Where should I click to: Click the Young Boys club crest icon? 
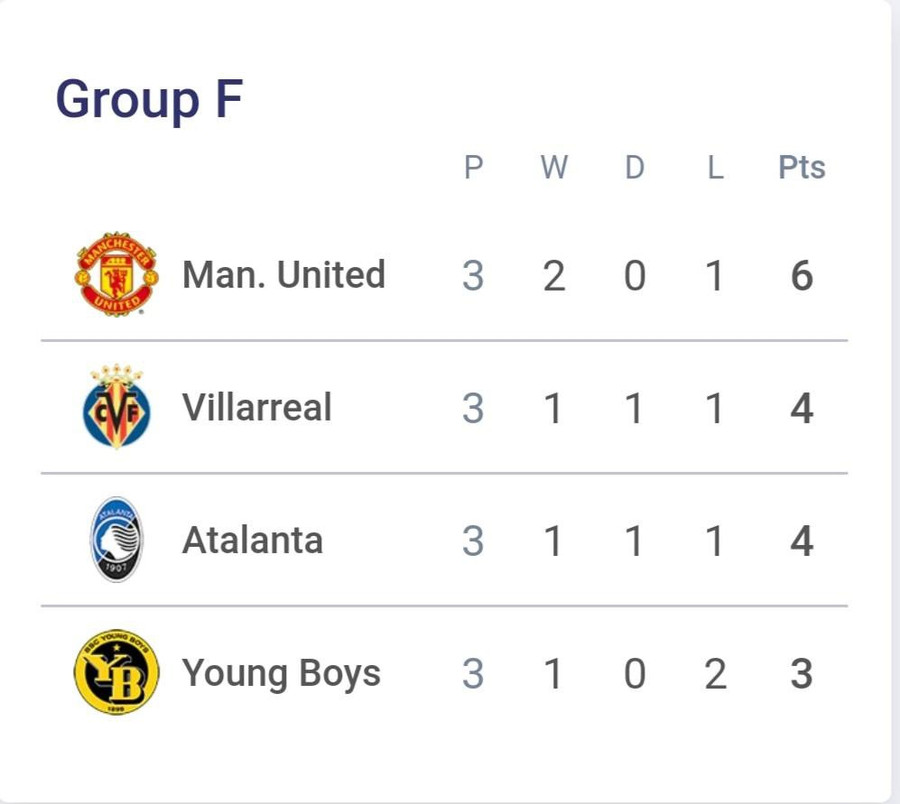pos(118,673)
